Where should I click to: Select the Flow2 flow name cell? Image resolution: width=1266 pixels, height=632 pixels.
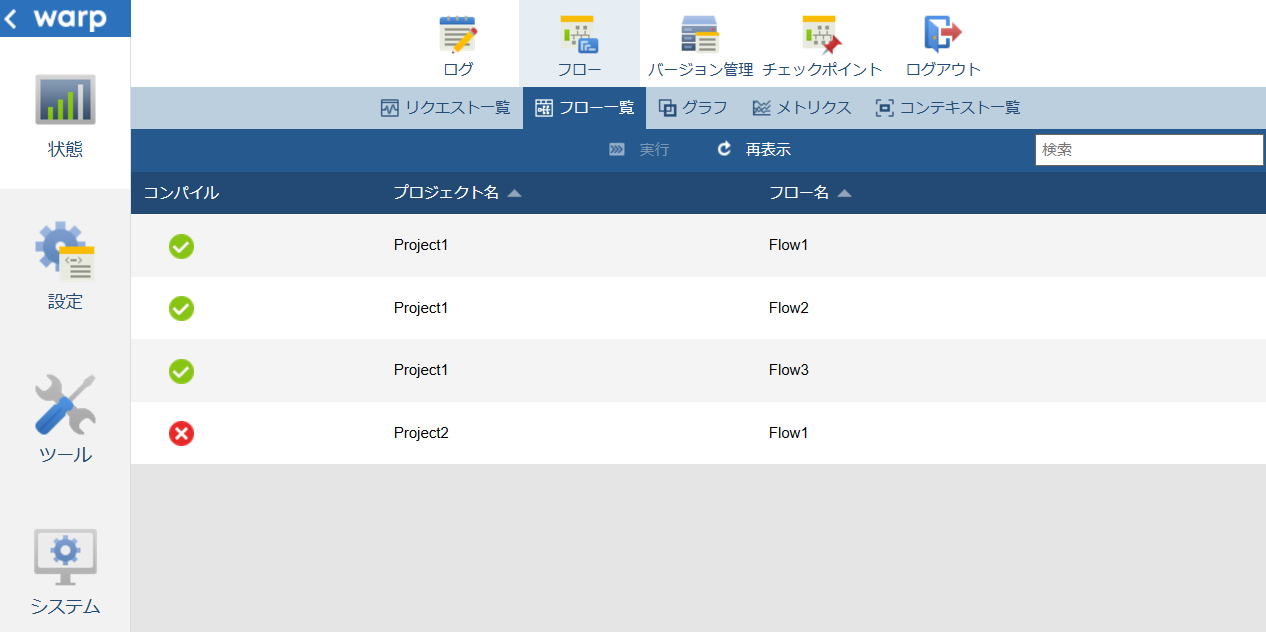point(788,308)
